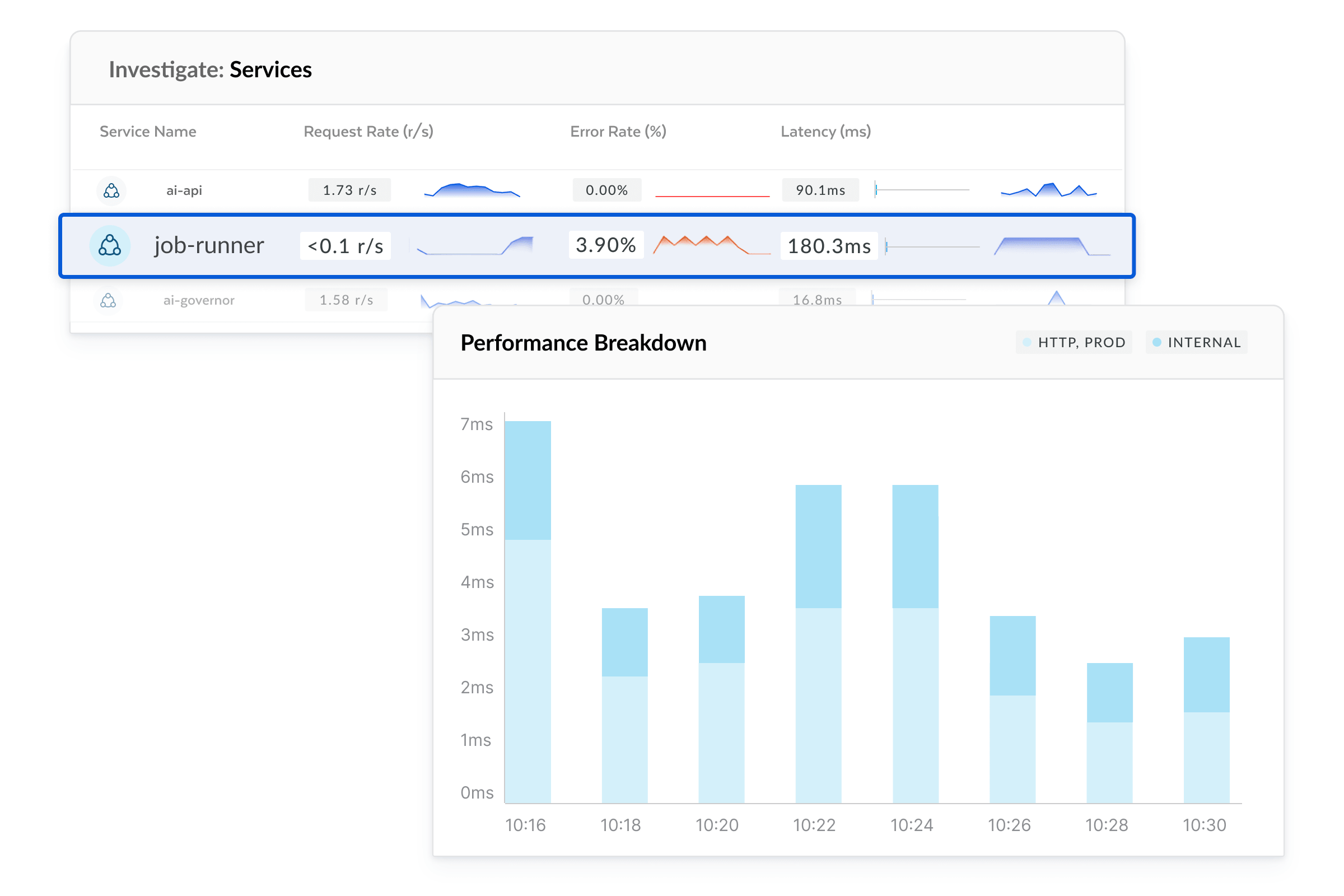Click the 10:16 bar in Performance Breakdown
Viewport: 1344px width, 896px height.
click(528, 613)
